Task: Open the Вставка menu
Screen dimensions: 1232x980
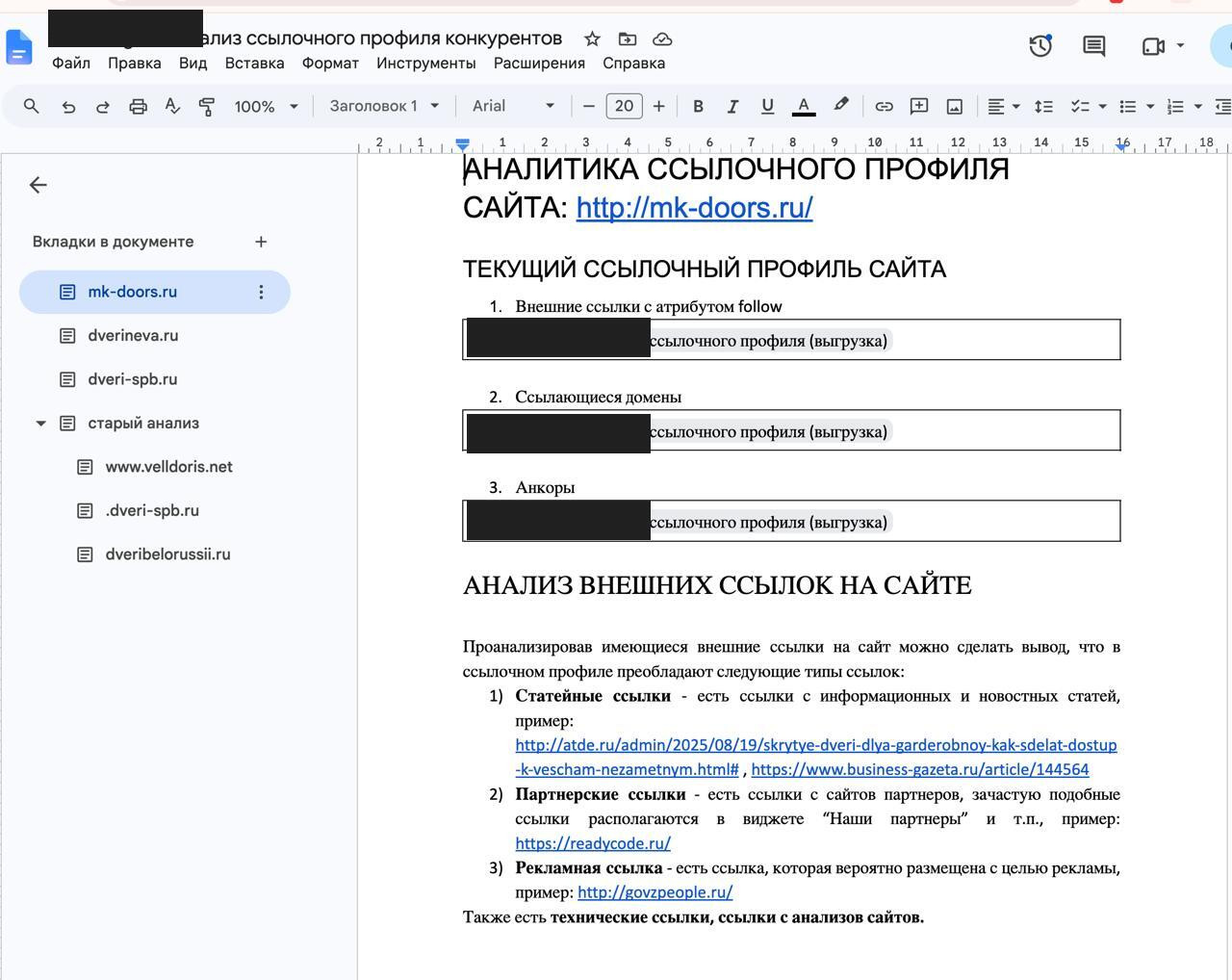Action: pos(254,63)
